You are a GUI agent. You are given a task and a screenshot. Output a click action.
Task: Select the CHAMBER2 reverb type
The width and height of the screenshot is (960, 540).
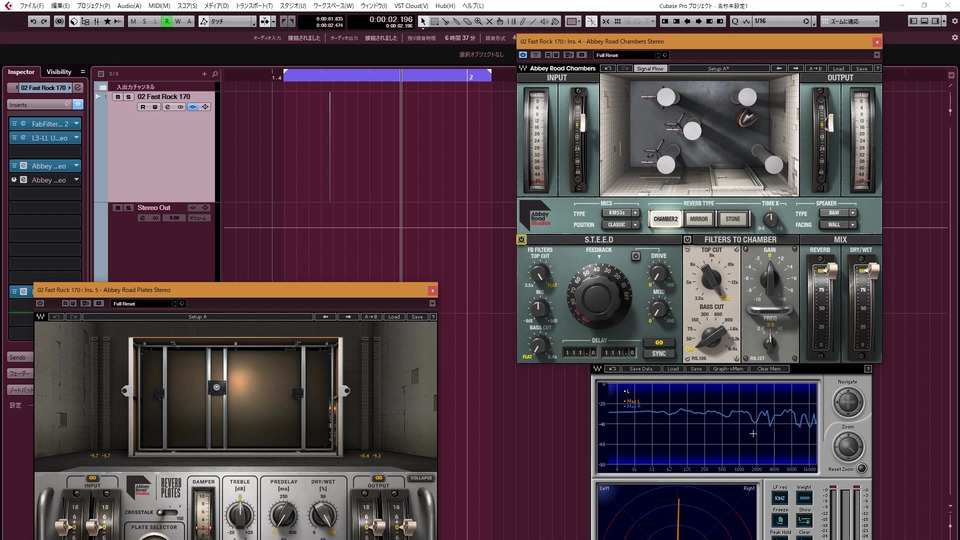pyautogui.click(x=666, y=219)
